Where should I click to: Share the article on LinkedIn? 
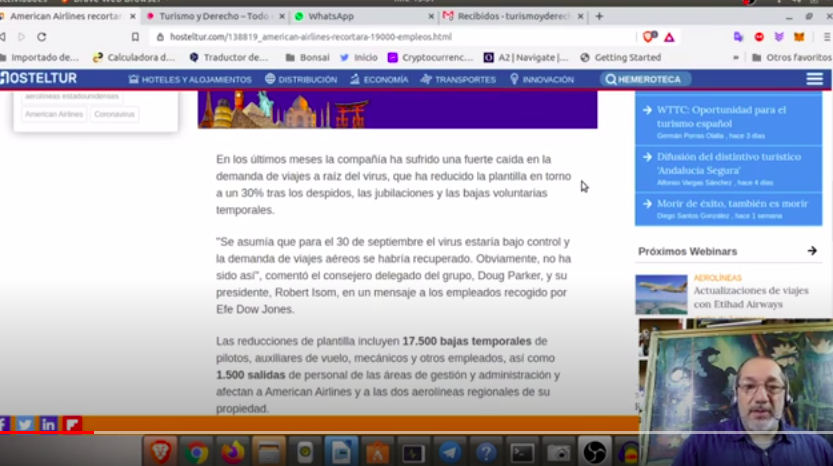48,425
